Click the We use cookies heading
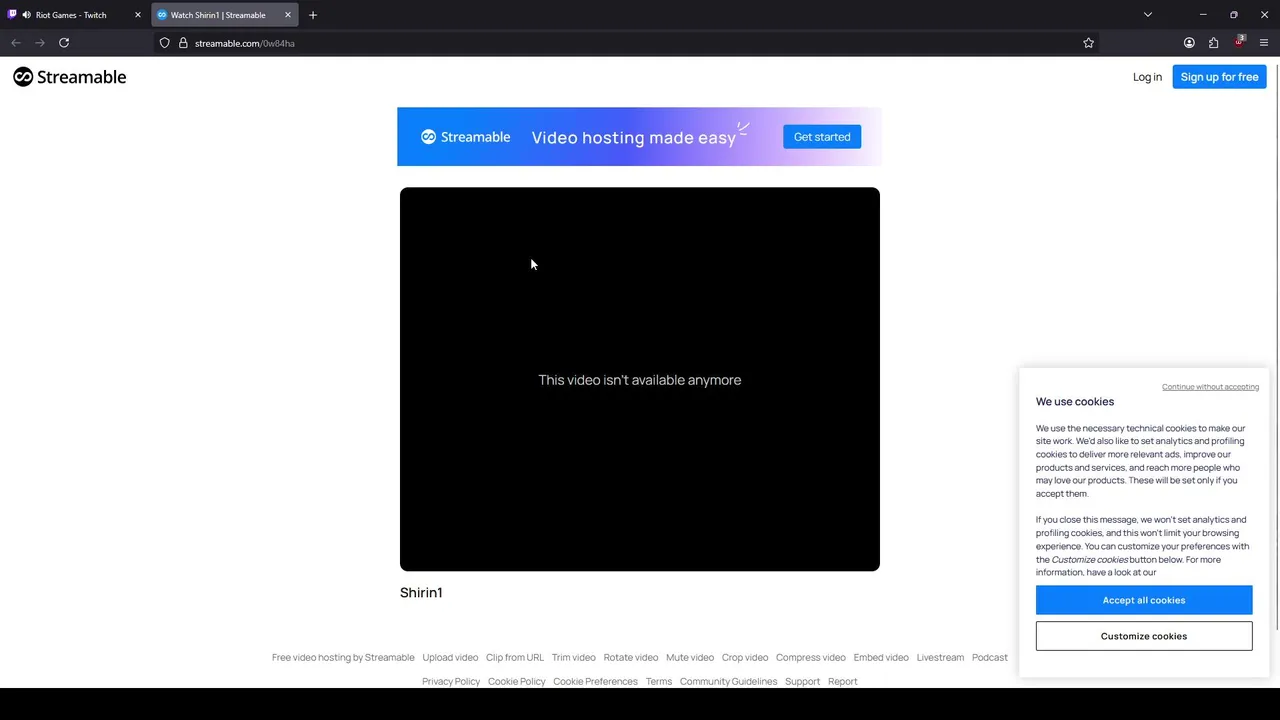The image size is (1280, 720). coord(1075,401)
